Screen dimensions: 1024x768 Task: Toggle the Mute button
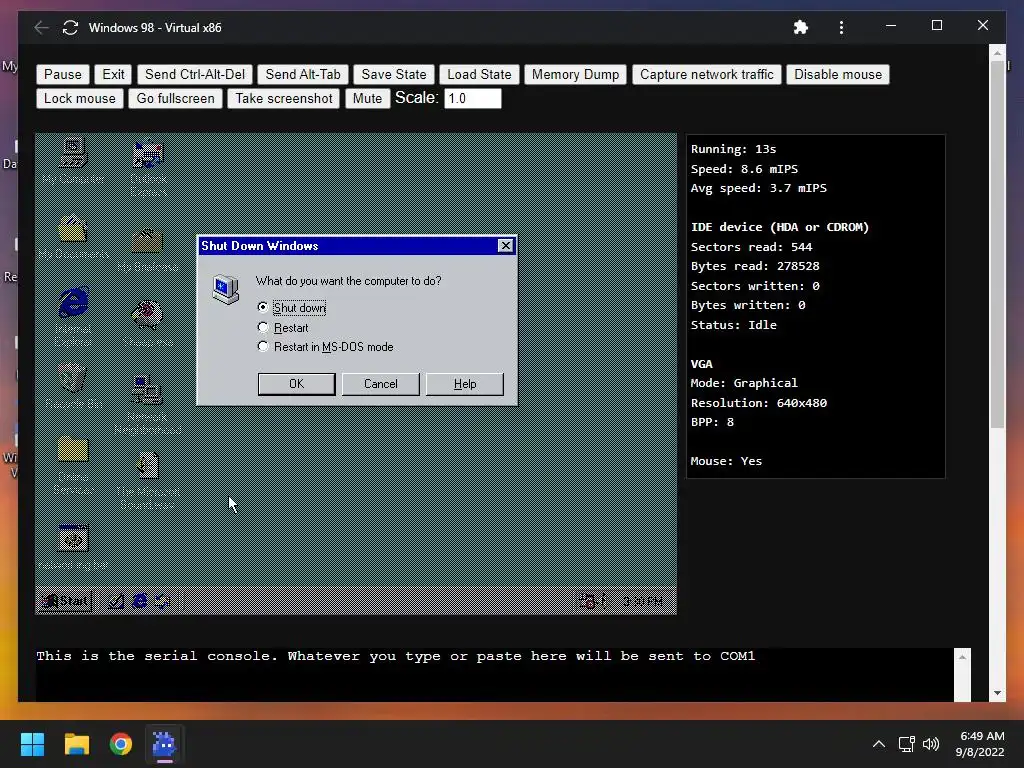(367, 99)
